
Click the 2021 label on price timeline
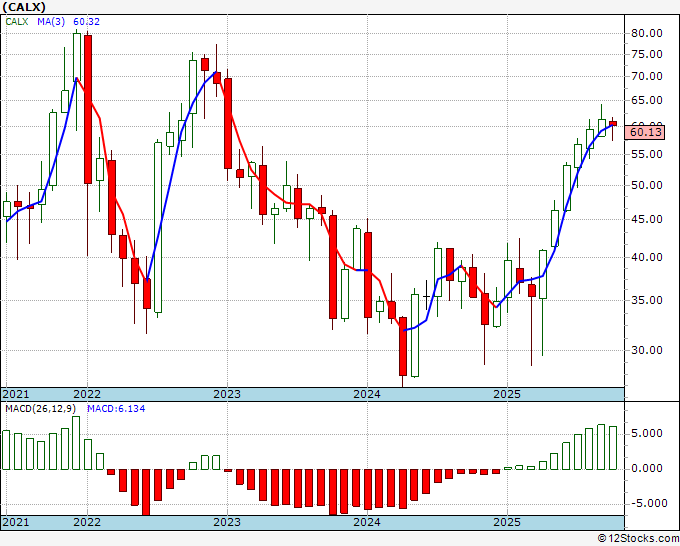tap(16, 394)
